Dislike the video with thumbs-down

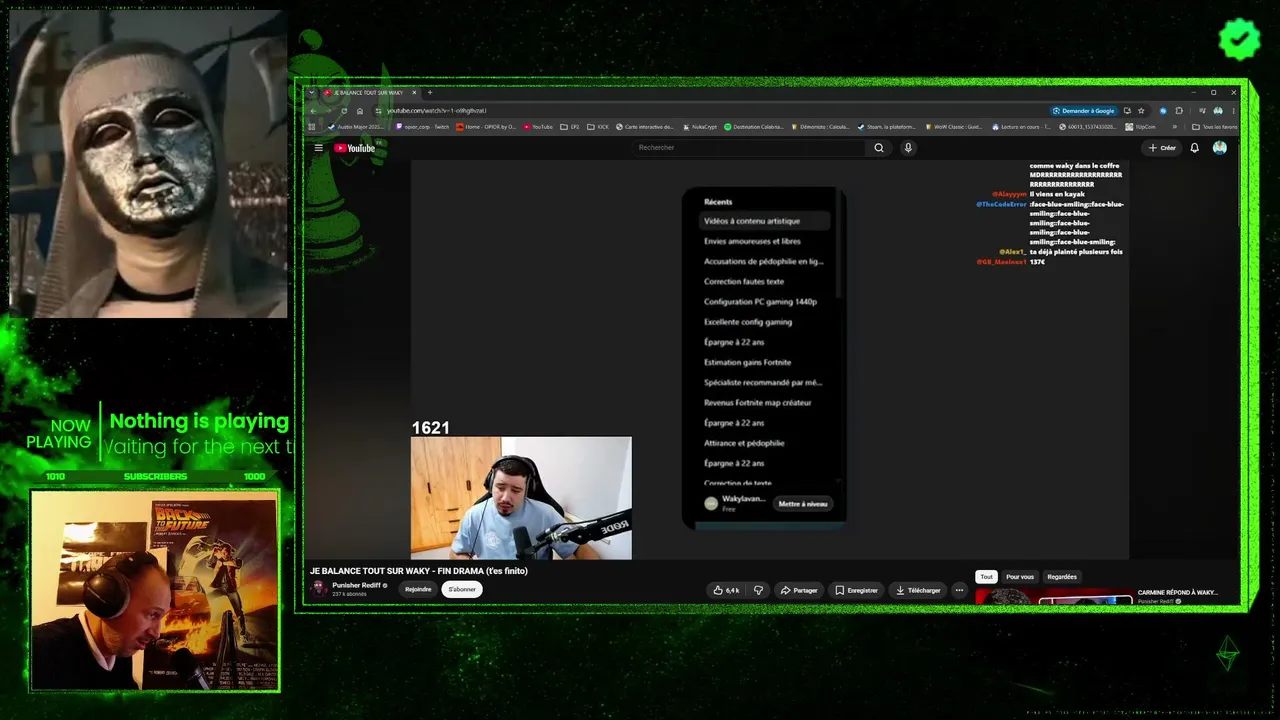(x=758, y=590)
